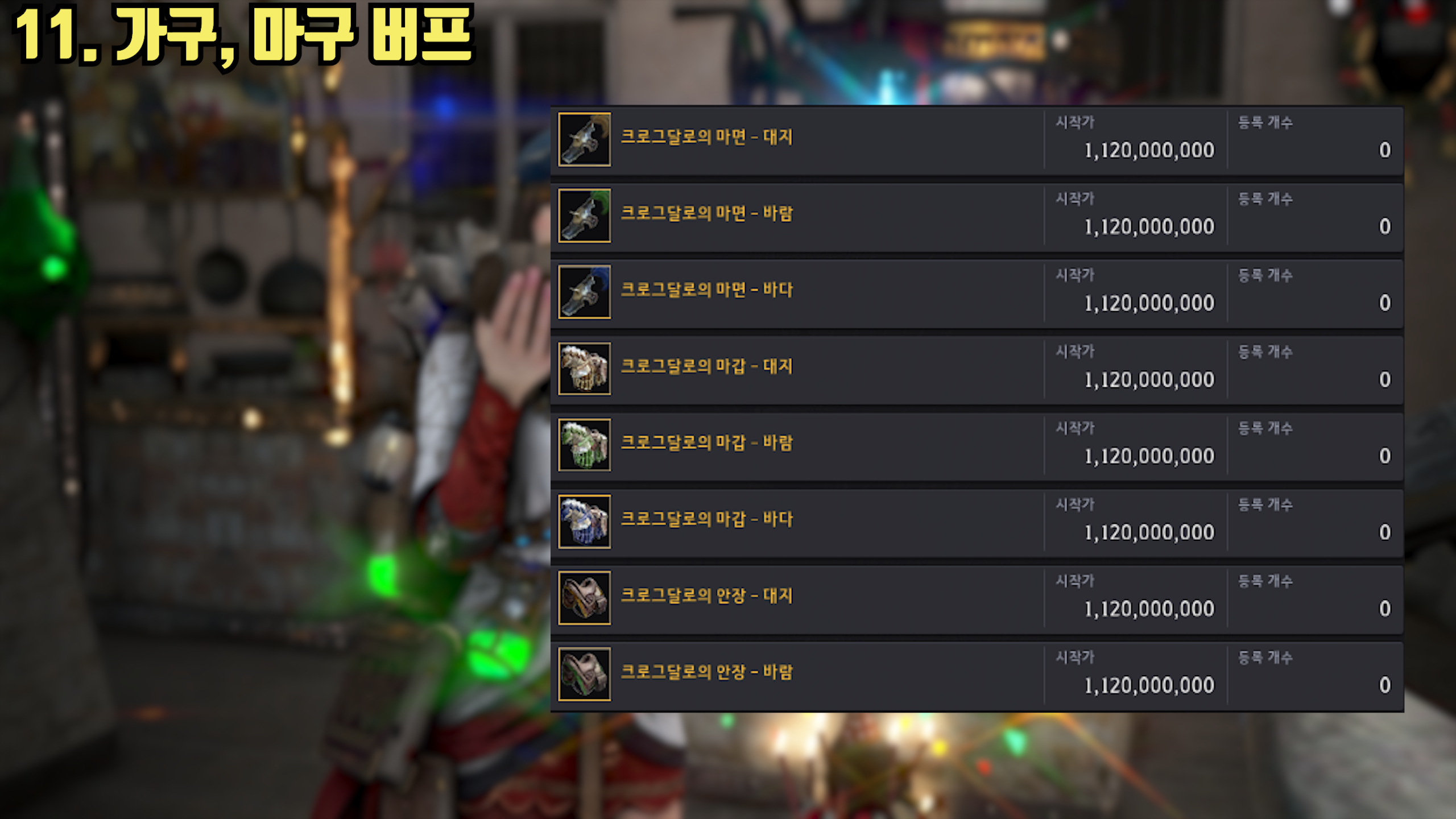Select item name 크로그달로의 마갑 - 대지
The height and width of the screenshot is (819, 1456).
pos(706,366)
